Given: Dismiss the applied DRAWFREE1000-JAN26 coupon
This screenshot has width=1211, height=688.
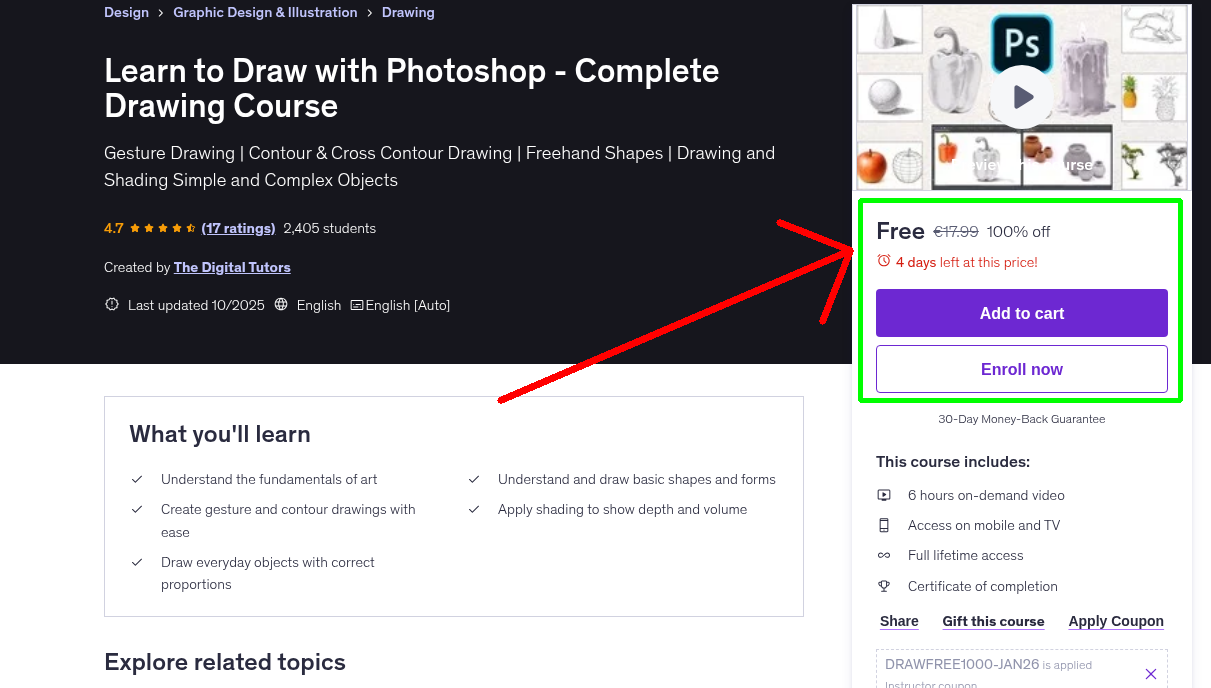Looking at the screenshot, I should (1150, 673).
